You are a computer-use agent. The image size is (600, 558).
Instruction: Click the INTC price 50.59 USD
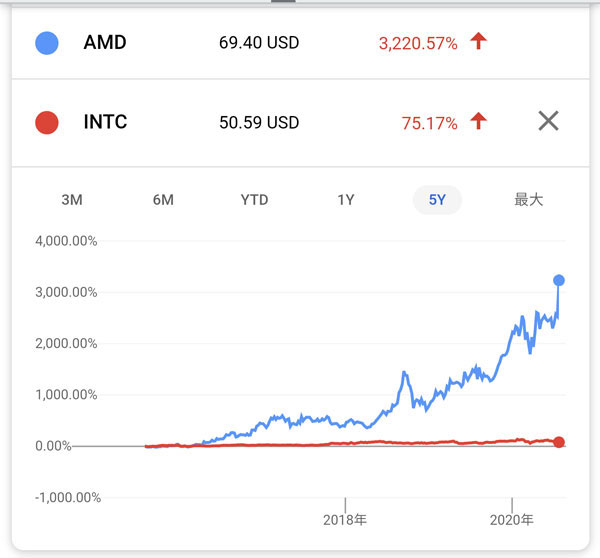coord(259,123)
